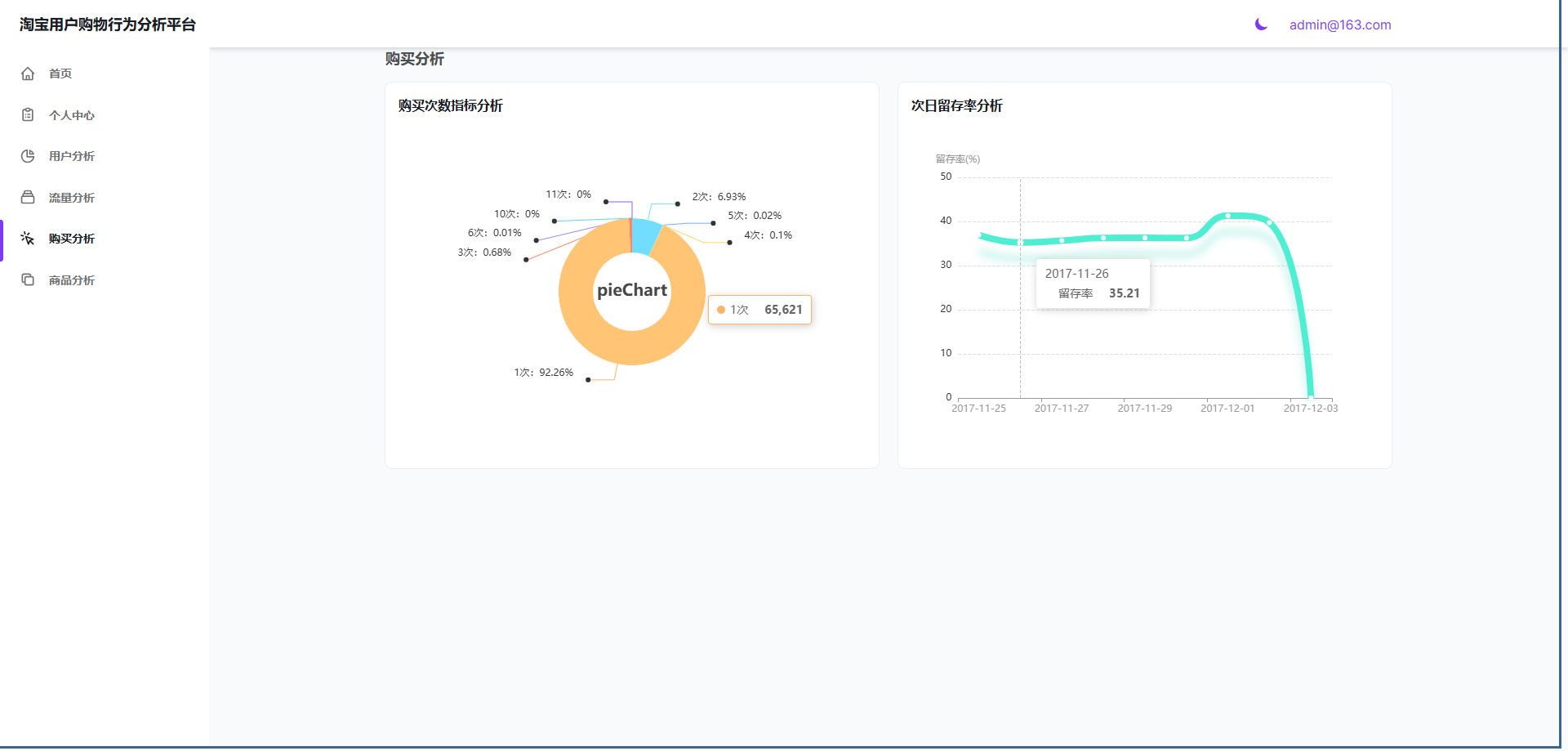1568x751 pixels.
Task: Toggle dark mode with moon icon
Action: click(1261, 25)
